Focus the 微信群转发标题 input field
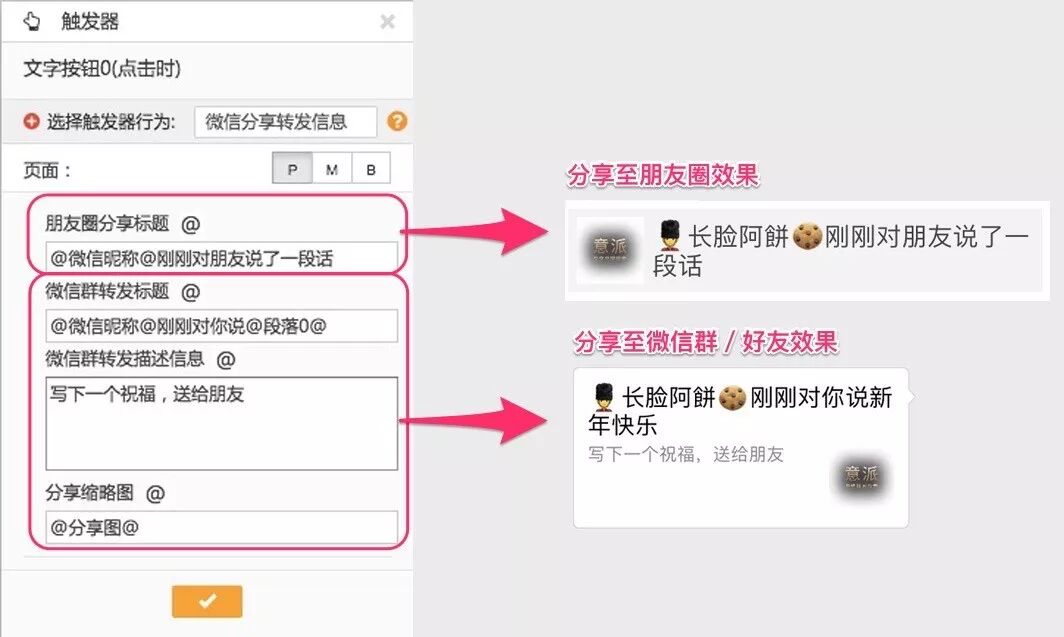 pyautogui.click(x=222, y=326)
